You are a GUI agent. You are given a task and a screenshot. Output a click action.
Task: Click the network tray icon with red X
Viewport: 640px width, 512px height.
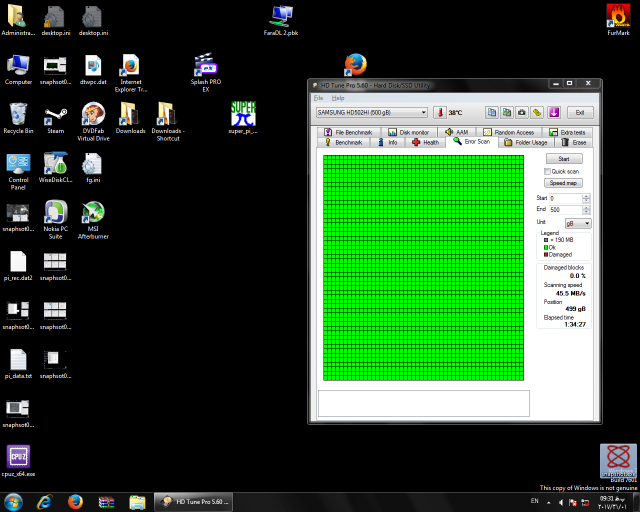[585, 503]
